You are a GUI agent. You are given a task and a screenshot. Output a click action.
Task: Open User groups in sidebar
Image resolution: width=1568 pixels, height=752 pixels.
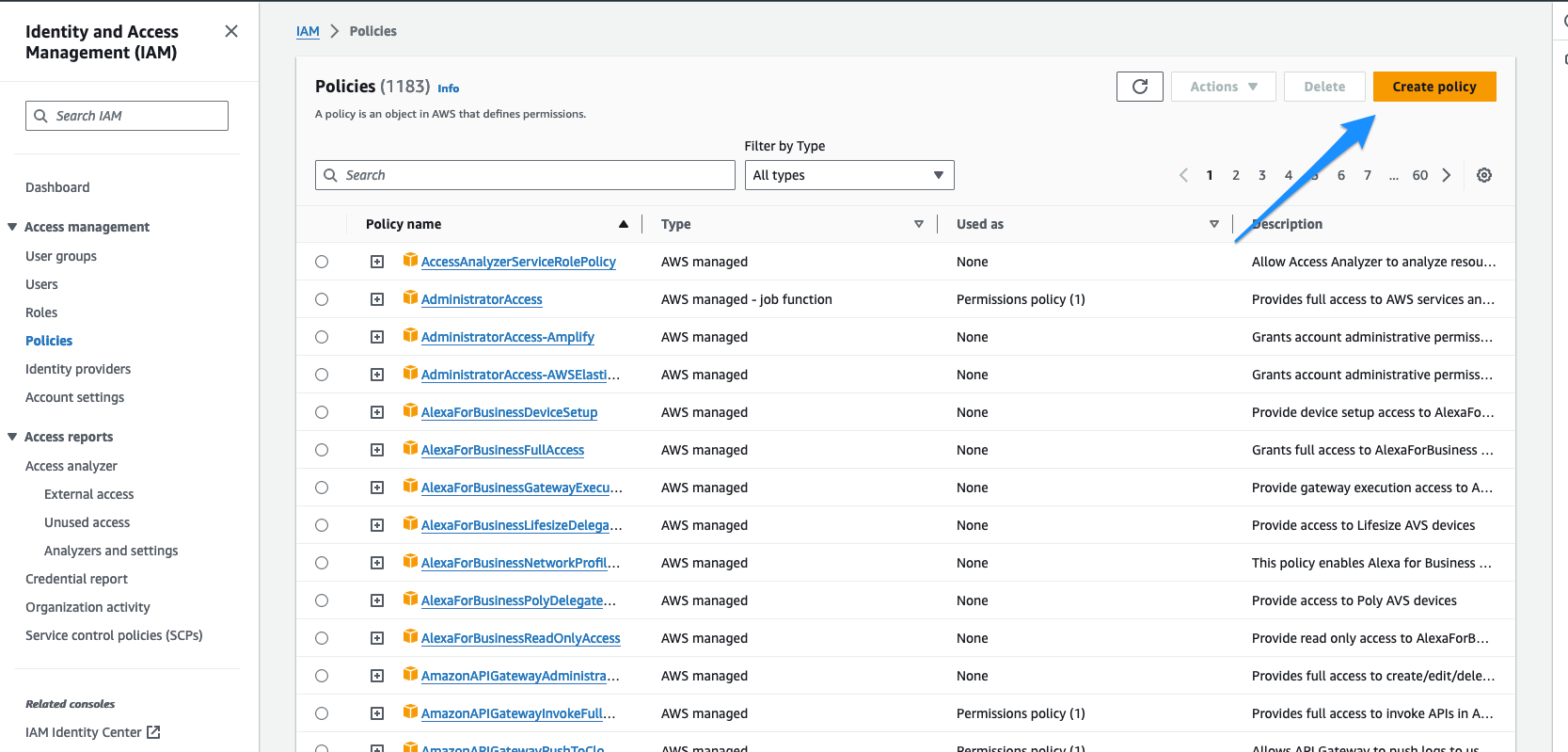(61, 256)
